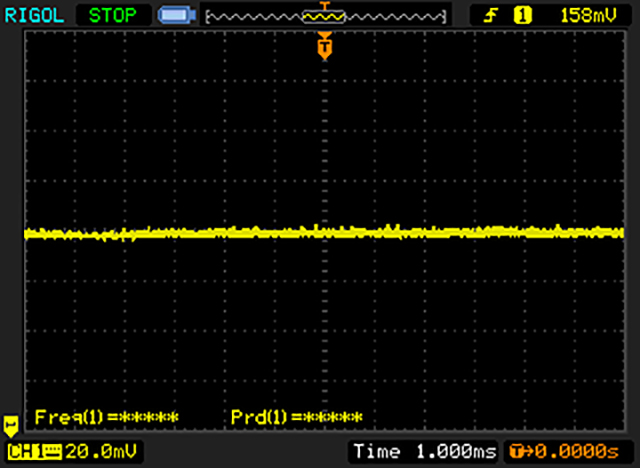Screen dimensions: 640x468
Task: Click the yellow channel 1 ground marker
Action: (11, 426)
